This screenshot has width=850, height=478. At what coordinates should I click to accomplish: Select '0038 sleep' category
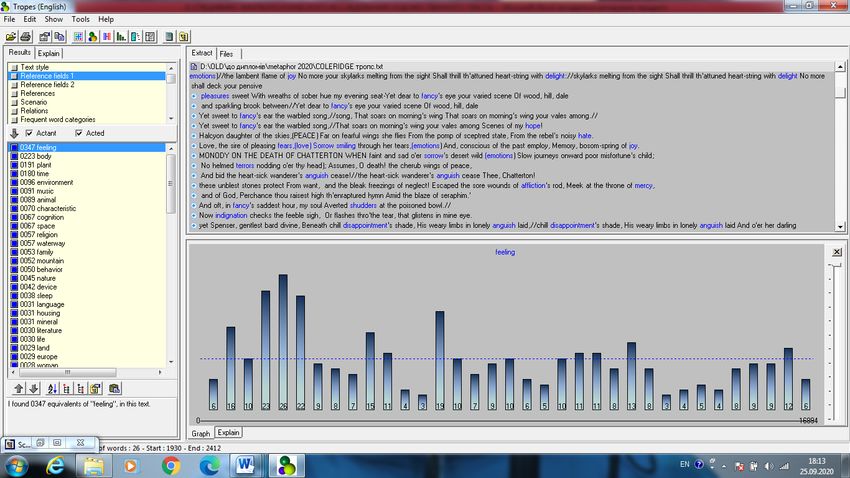pos(36,295)
